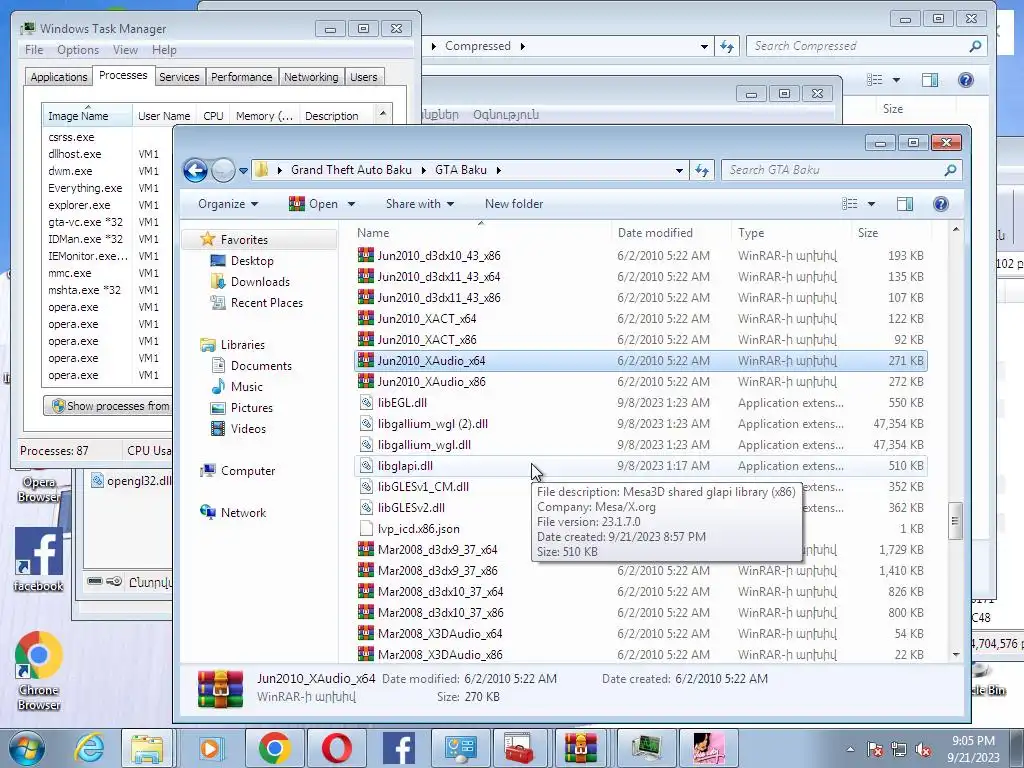Expand the Open button dropdown arrow
The height and width of the screenshot is (768, 1024).
tap(351, 204)
